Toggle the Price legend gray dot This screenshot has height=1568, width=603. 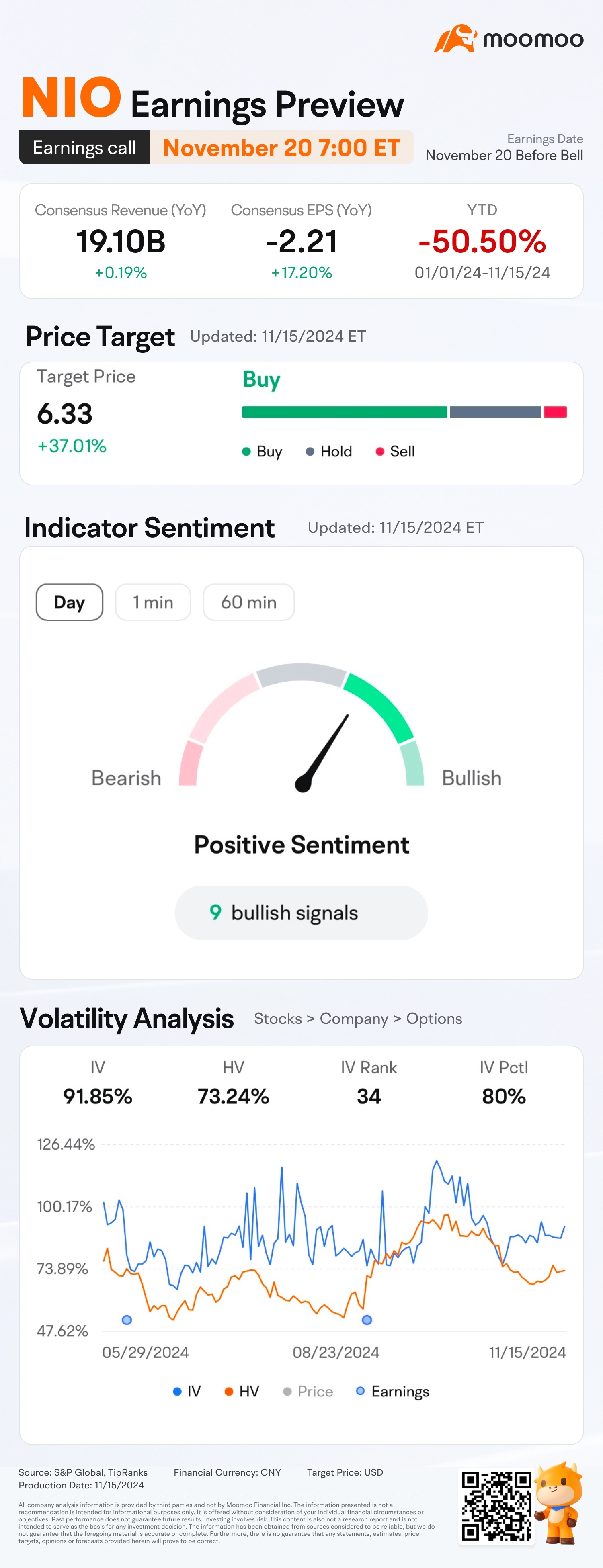(287, 1392)
